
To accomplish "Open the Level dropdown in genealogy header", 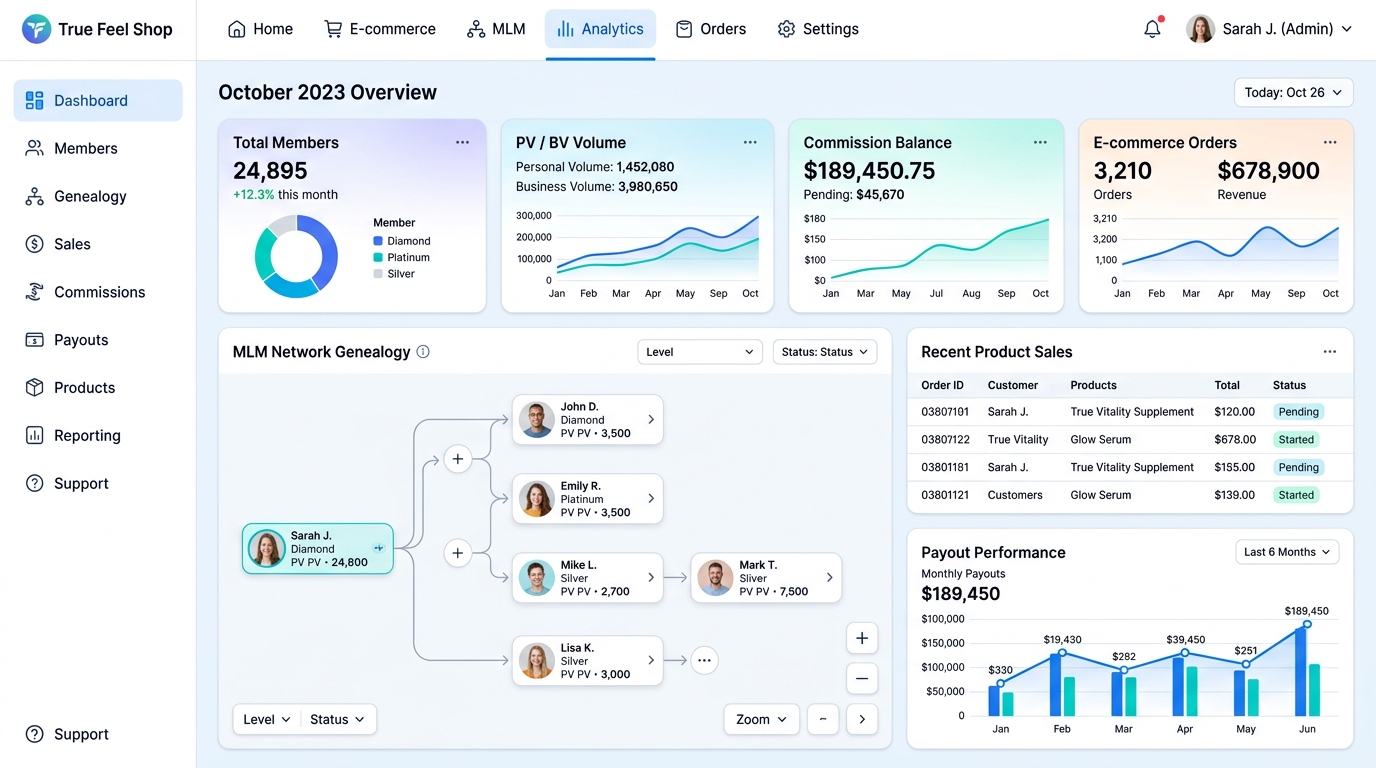I will point(700,352).
